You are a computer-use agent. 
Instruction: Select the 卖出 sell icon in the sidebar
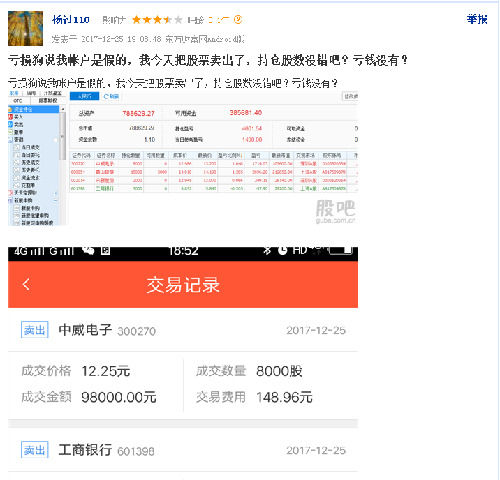click(x=11, y=124)
